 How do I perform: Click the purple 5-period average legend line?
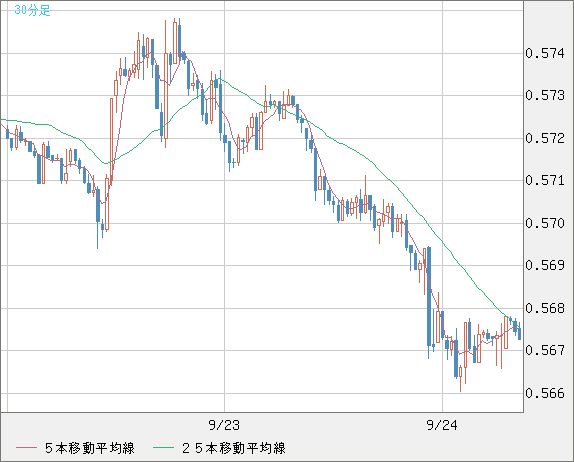(x=26, y=448)
